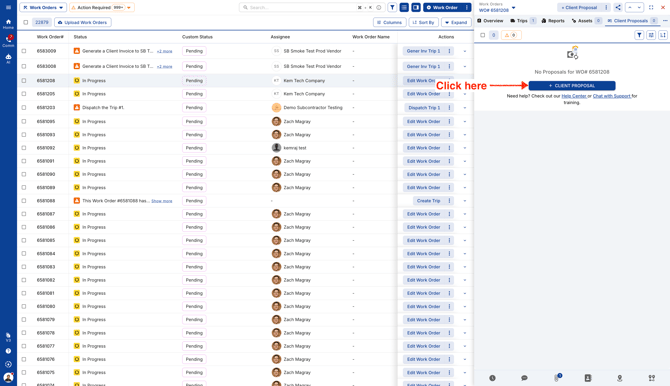
Task: Check the box for work order 6583009
Action: coord(24,51)
